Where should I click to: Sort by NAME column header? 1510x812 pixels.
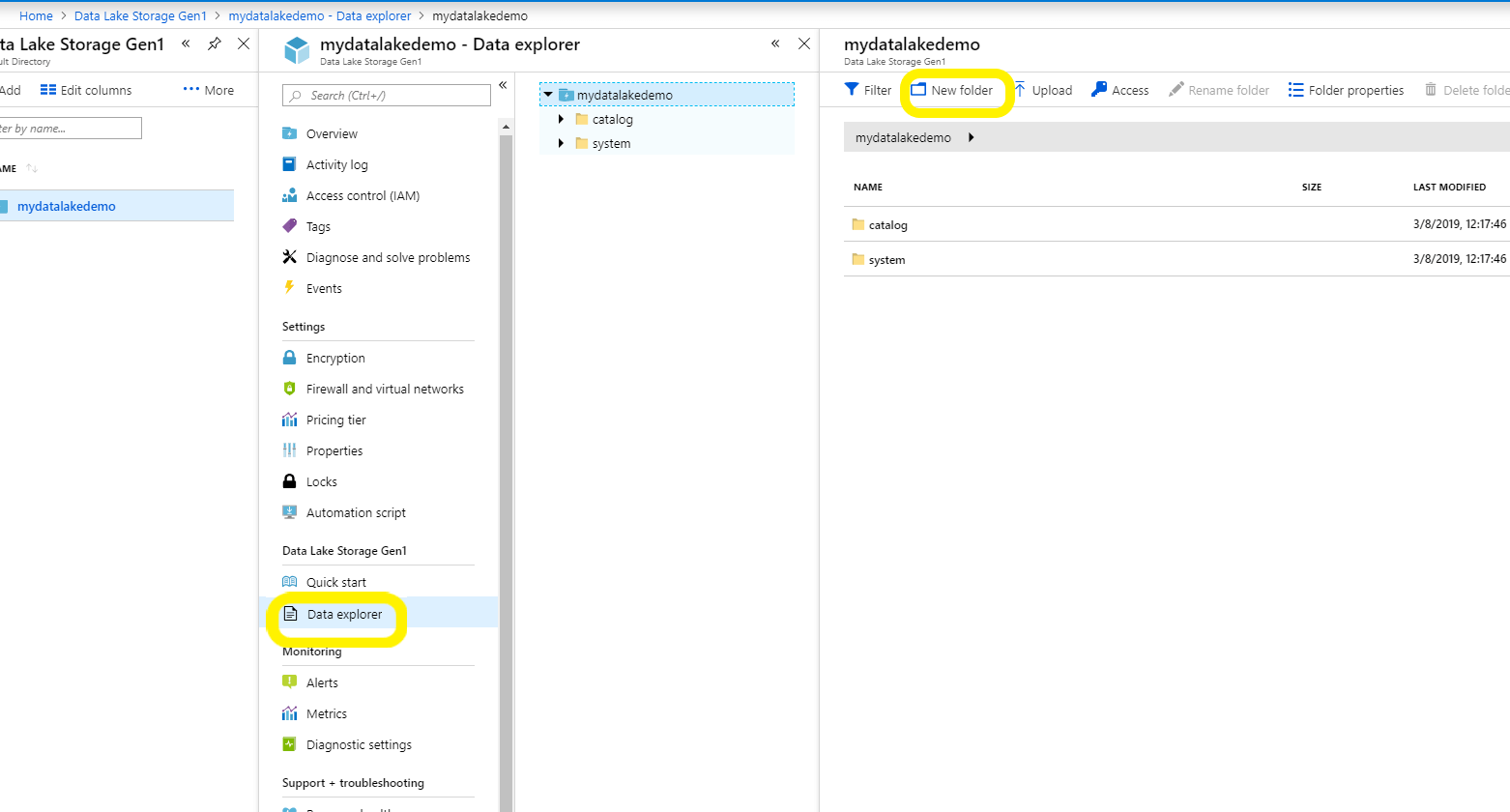(868, 187)
